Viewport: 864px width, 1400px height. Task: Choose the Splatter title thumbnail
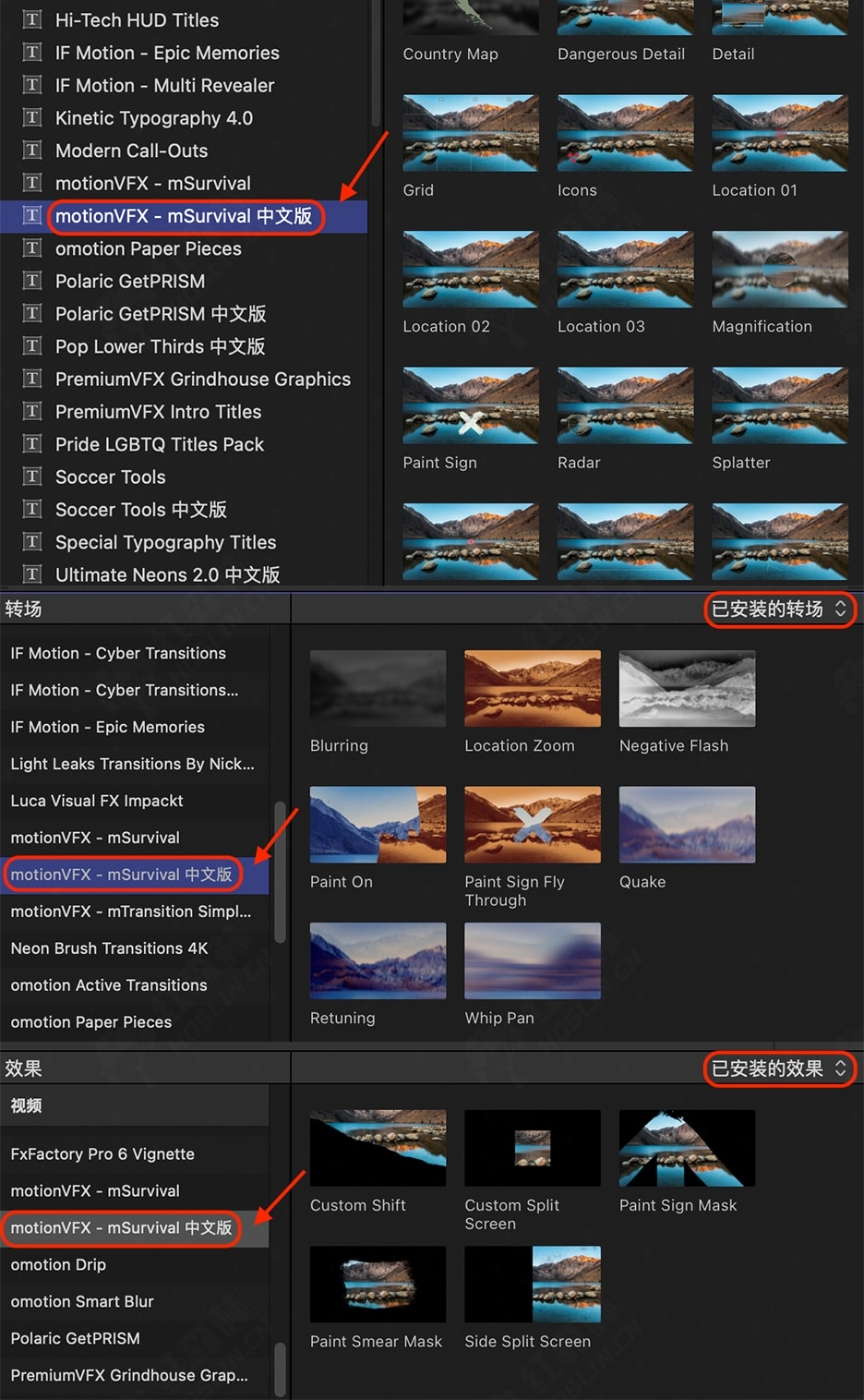coord(780,405)
